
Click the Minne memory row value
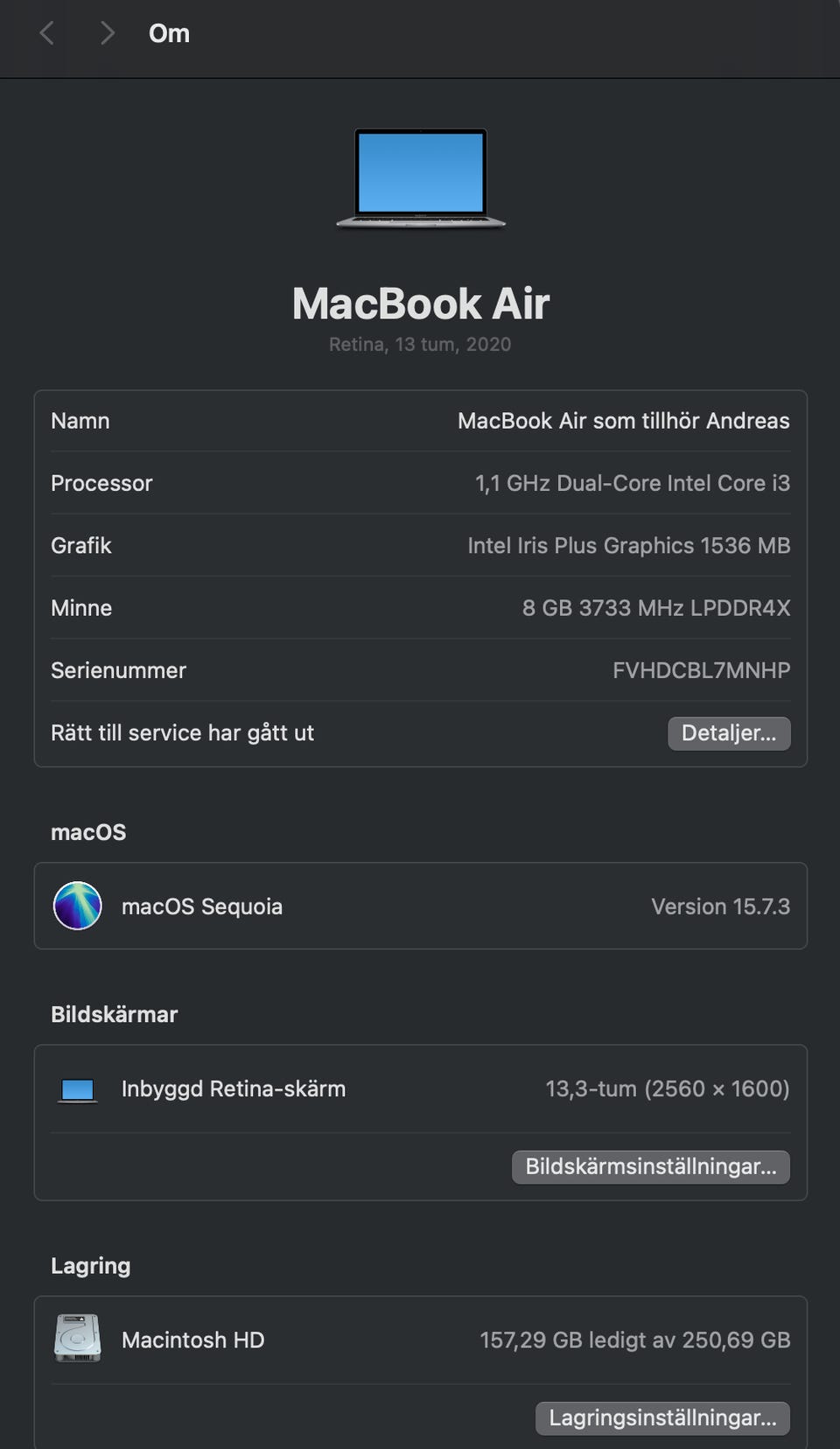click(x=655, y=608)
